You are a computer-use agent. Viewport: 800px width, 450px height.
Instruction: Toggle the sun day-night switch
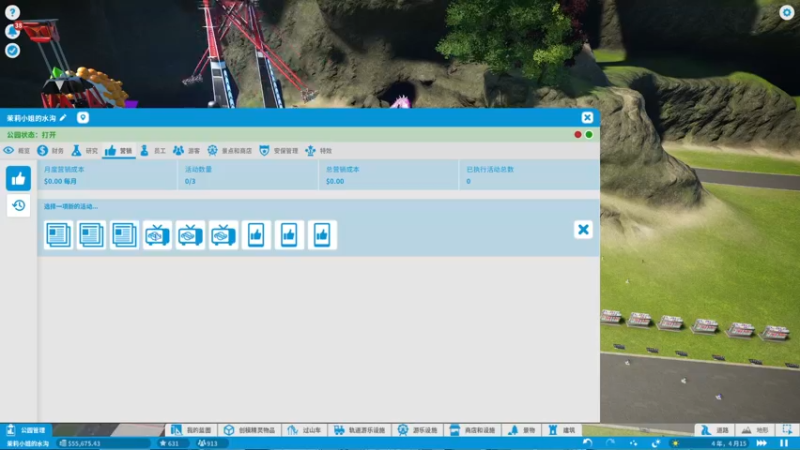[676, 443]
